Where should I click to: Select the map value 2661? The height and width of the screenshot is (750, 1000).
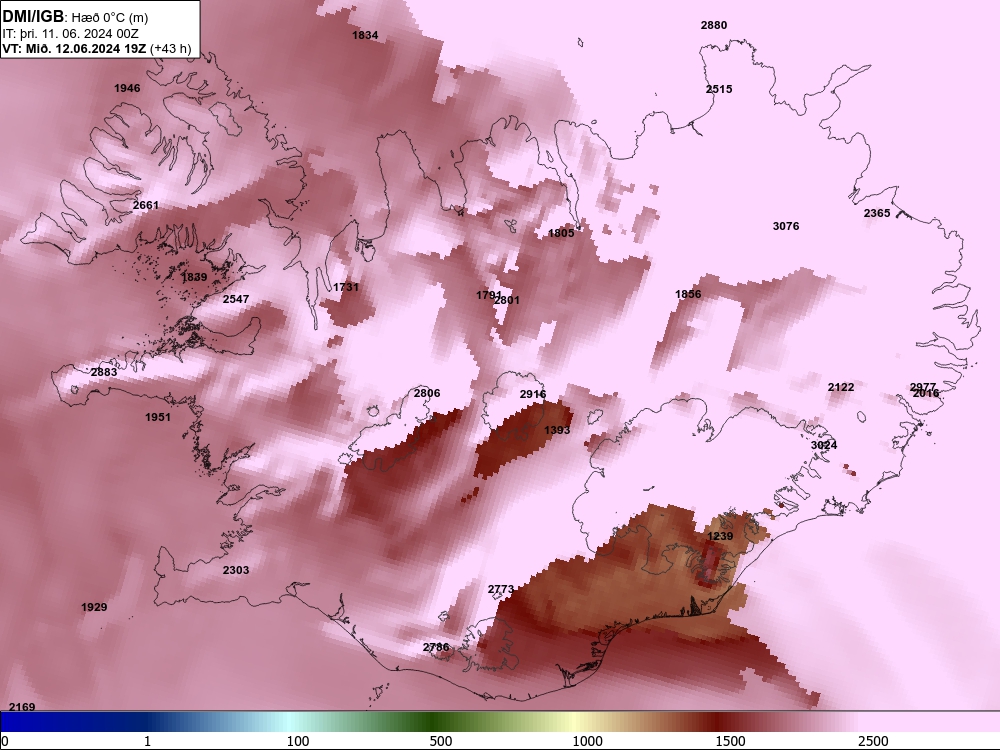coord(145,205)
